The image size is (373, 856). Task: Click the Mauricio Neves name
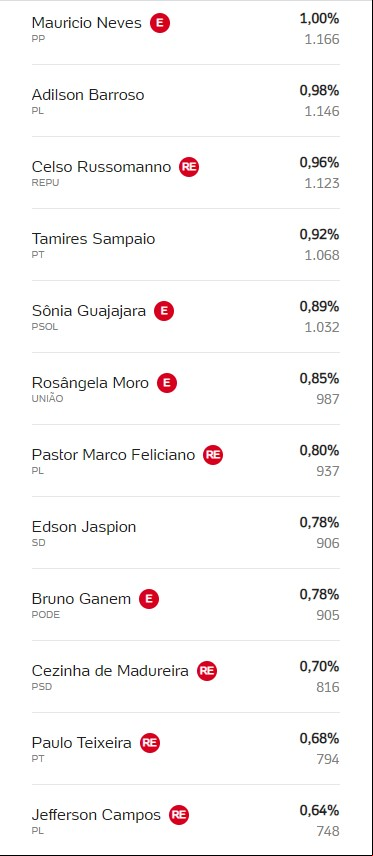(86, 23)
